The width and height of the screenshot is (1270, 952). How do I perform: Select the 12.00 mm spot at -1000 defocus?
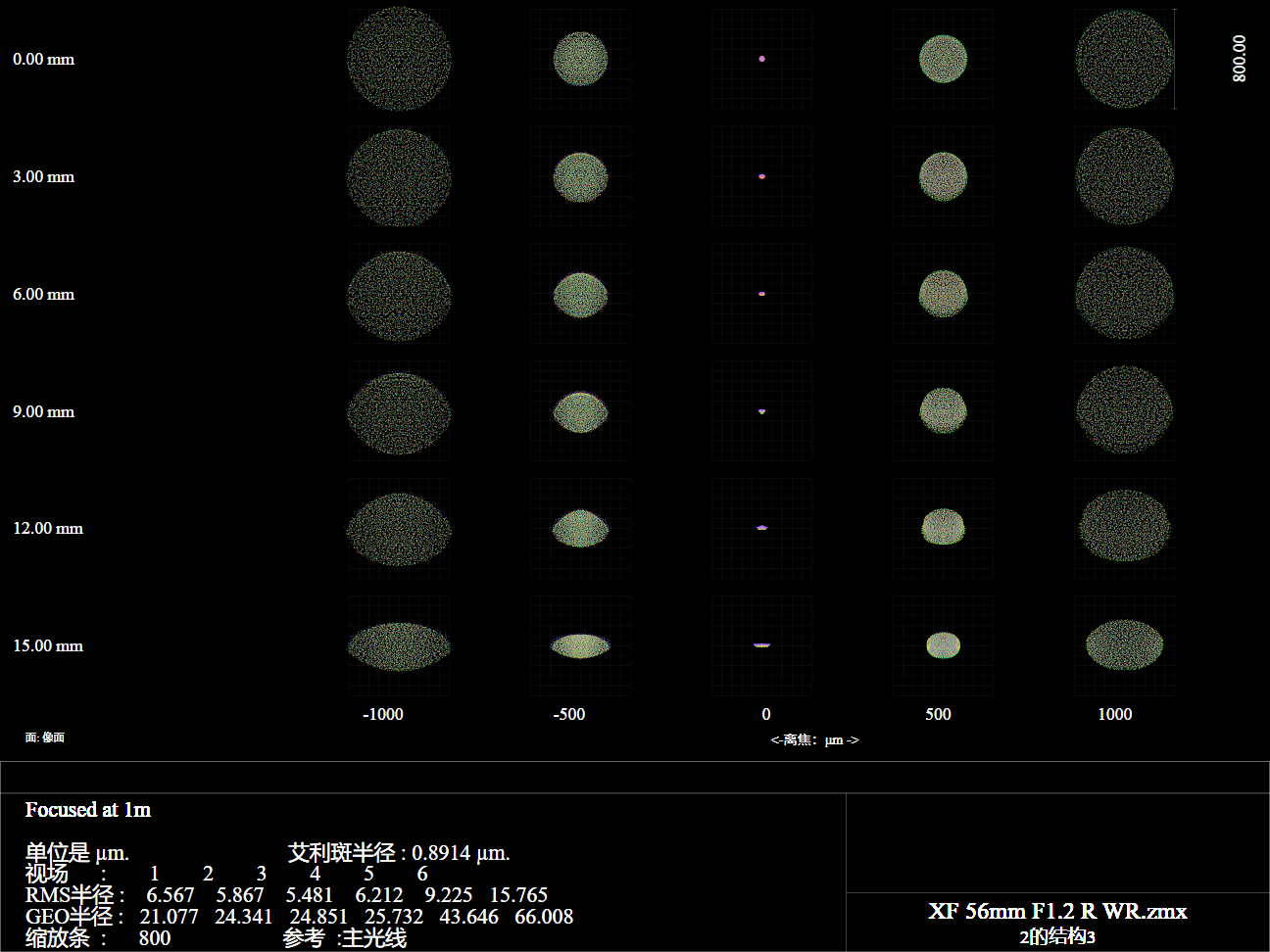click(399, 529)
